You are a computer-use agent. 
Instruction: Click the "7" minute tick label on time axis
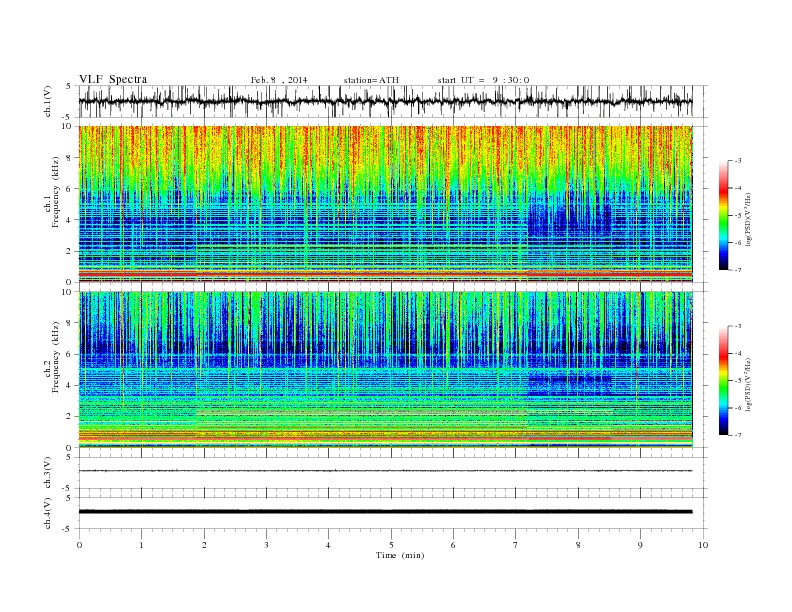[516, 545]
